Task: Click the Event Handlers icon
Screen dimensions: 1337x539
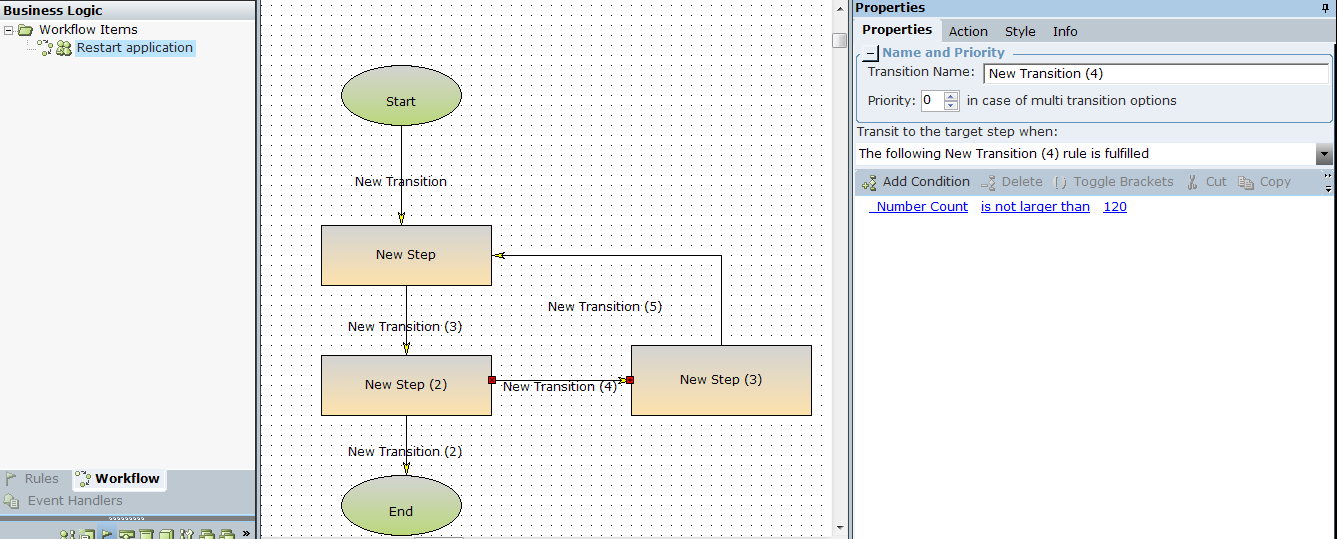Action: click(11, 501)
